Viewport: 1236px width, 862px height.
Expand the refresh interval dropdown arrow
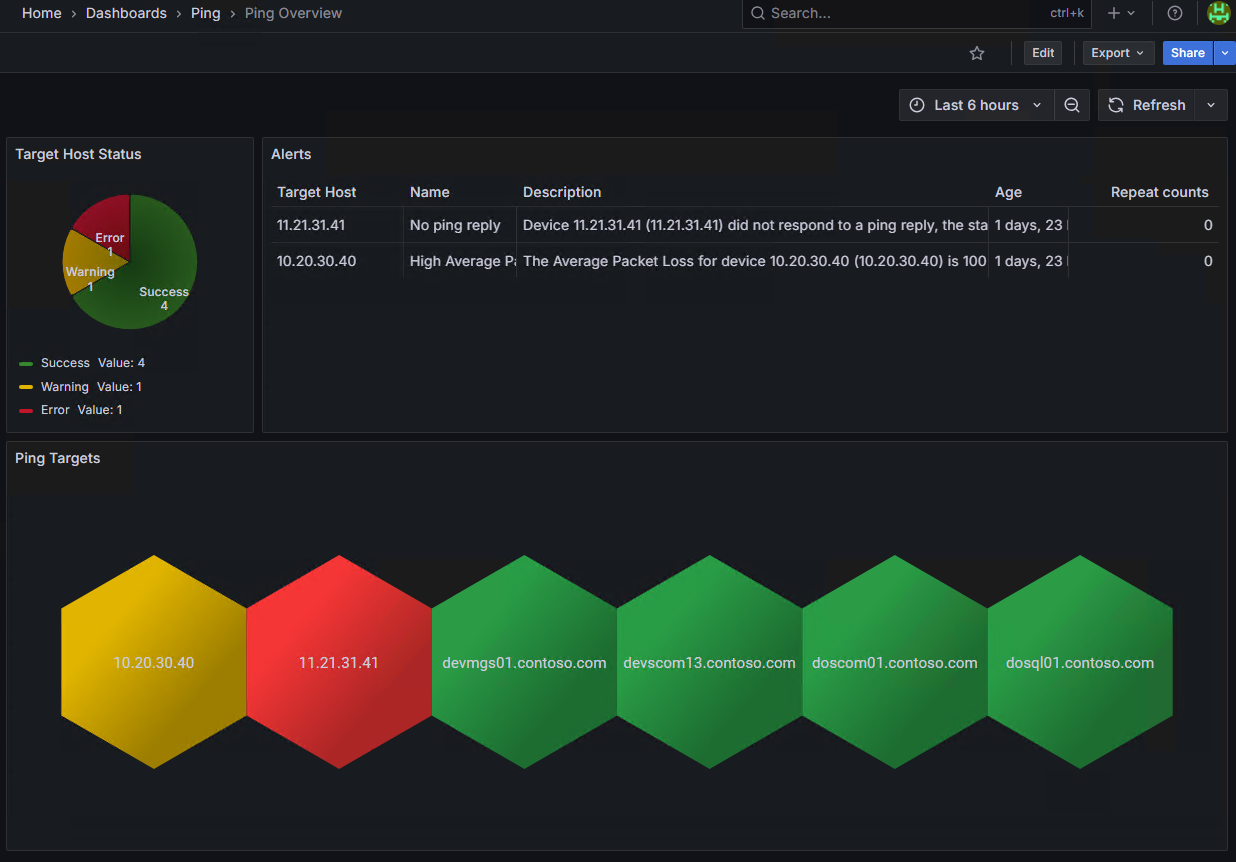point(1211,105)
